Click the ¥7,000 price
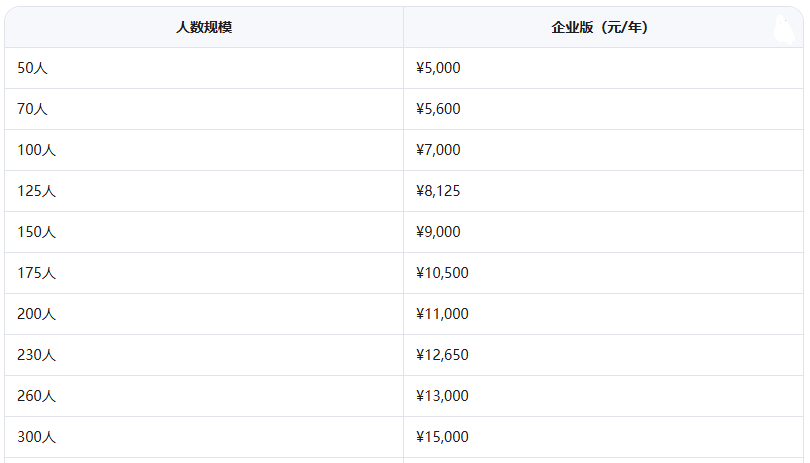Screen dimensions: 810x463 [x=438, y=150]
